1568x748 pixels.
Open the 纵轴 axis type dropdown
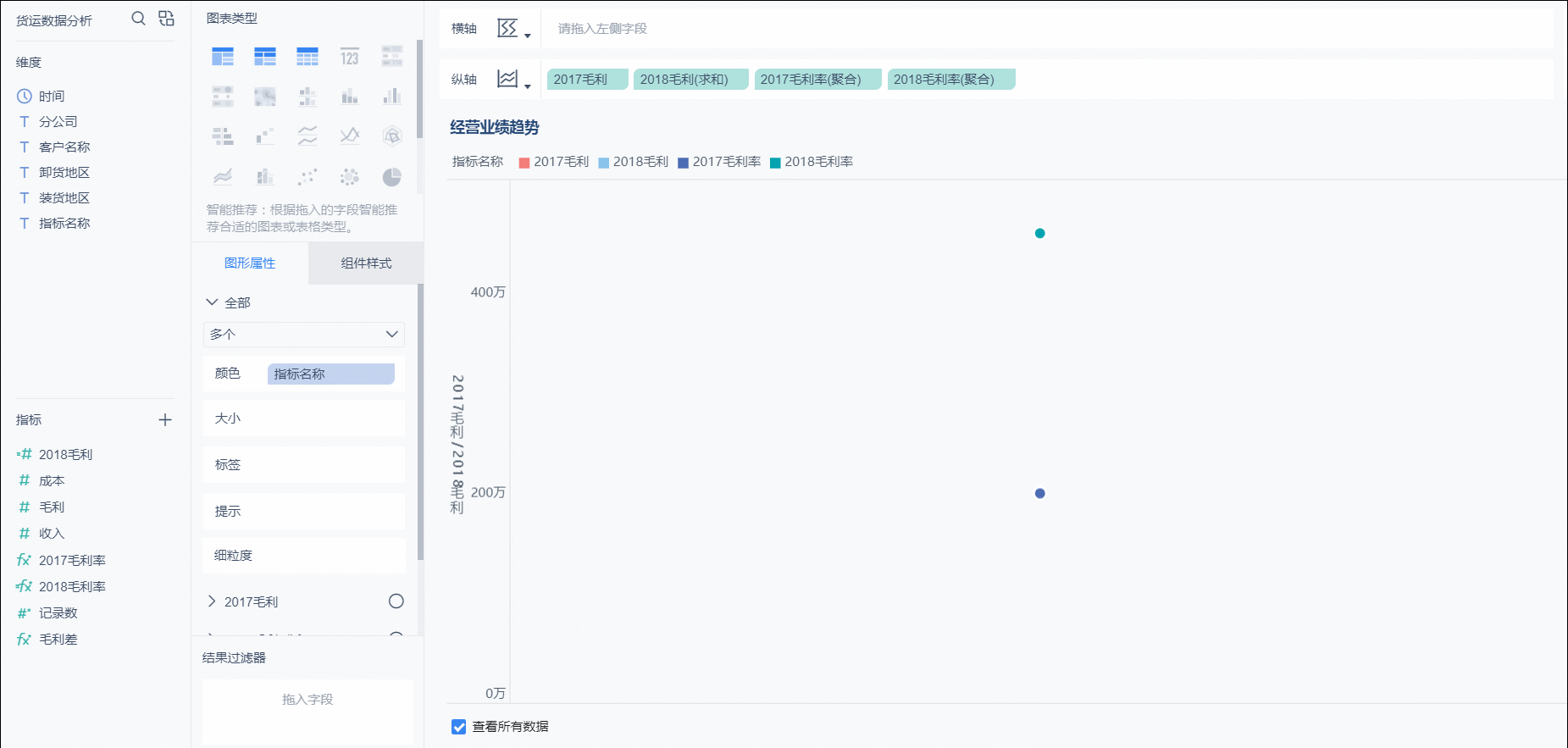click(x=514, y=80)
